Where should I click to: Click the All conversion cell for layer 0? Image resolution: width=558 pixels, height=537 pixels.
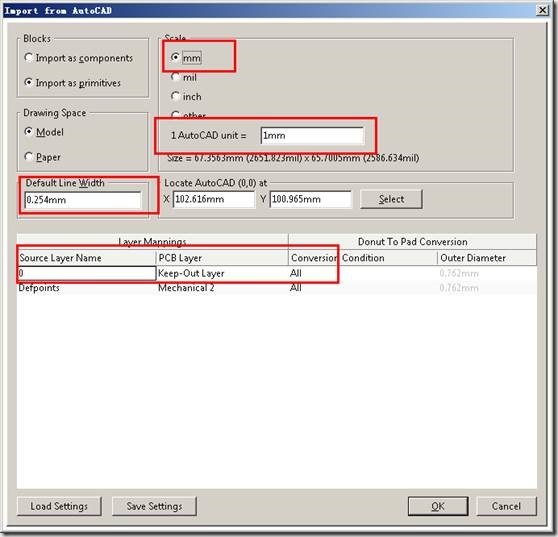coord(313,273)
